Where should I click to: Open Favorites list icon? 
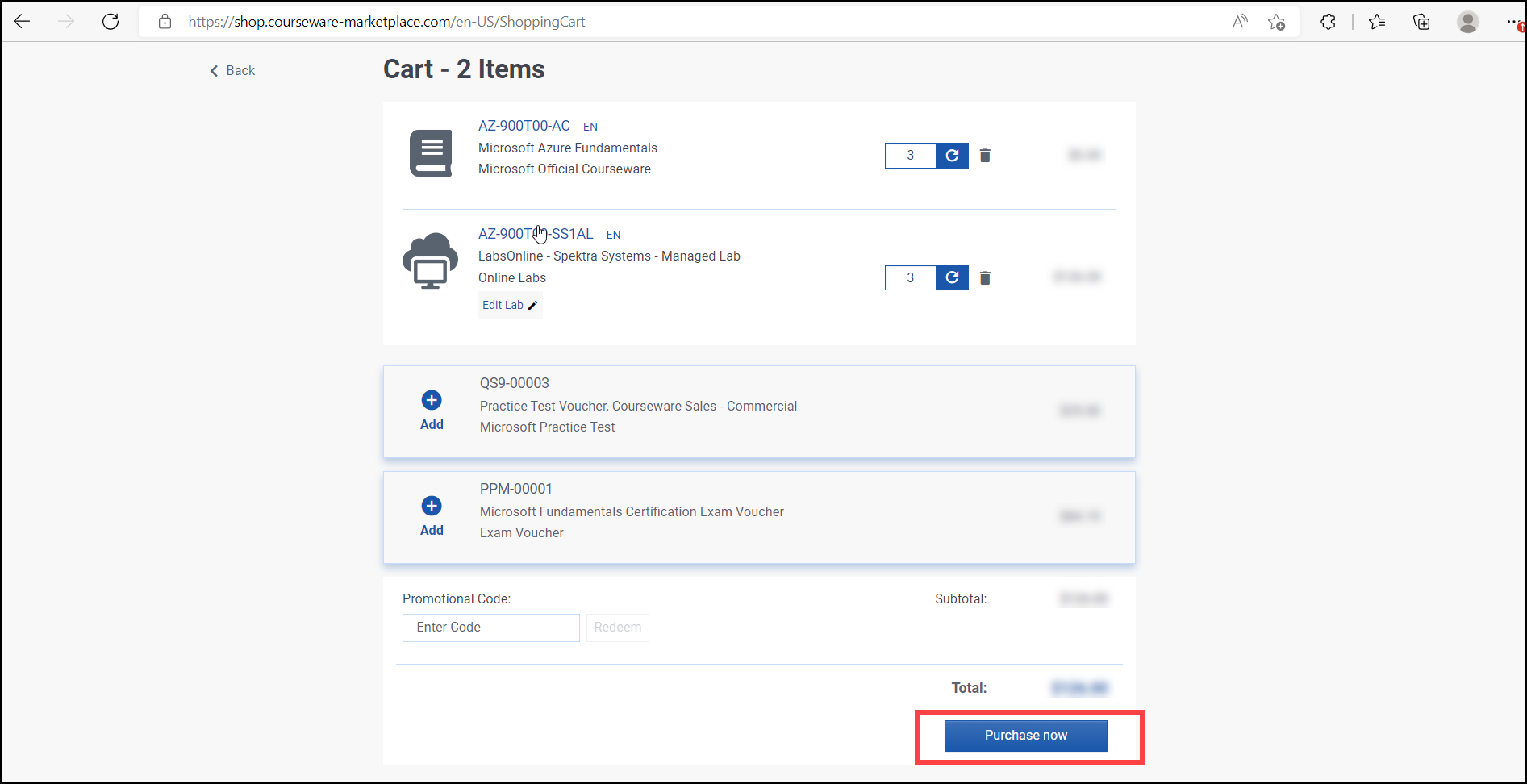click(x=1377, y=22)
